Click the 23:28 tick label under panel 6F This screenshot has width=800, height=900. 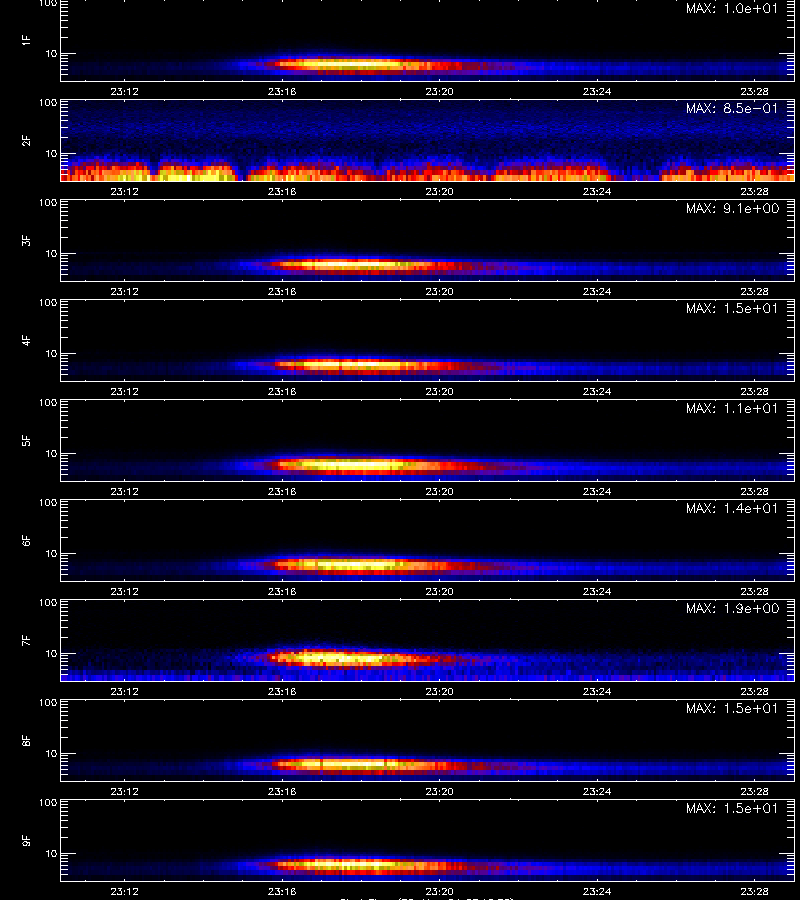[754, 591]
